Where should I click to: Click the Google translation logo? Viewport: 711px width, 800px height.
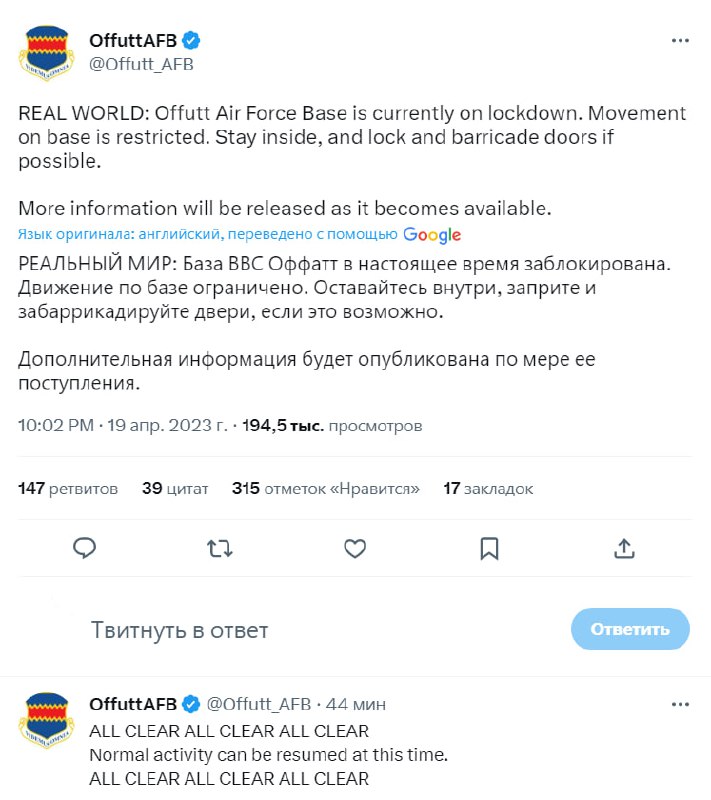pyautogui.click(x=432, y=235)
